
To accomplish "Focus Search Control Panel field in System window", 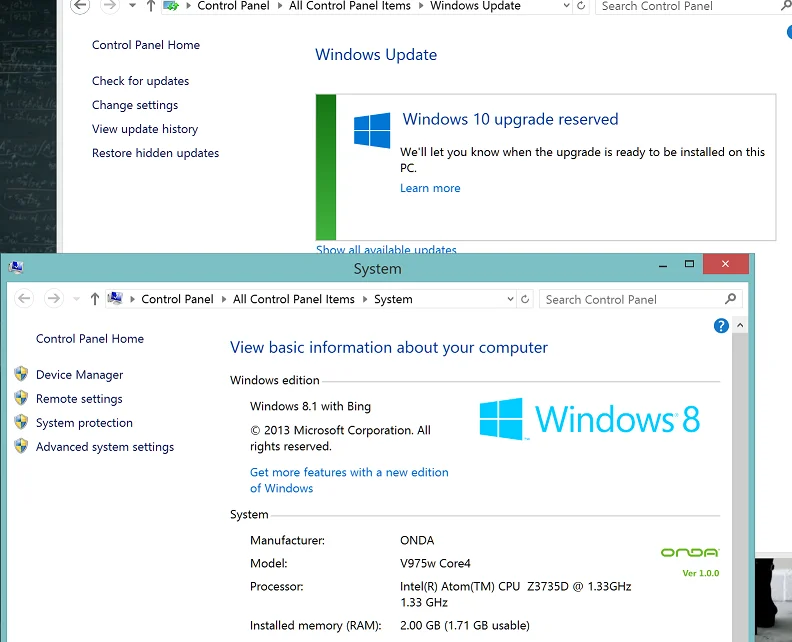I will [x=641, y=299].
